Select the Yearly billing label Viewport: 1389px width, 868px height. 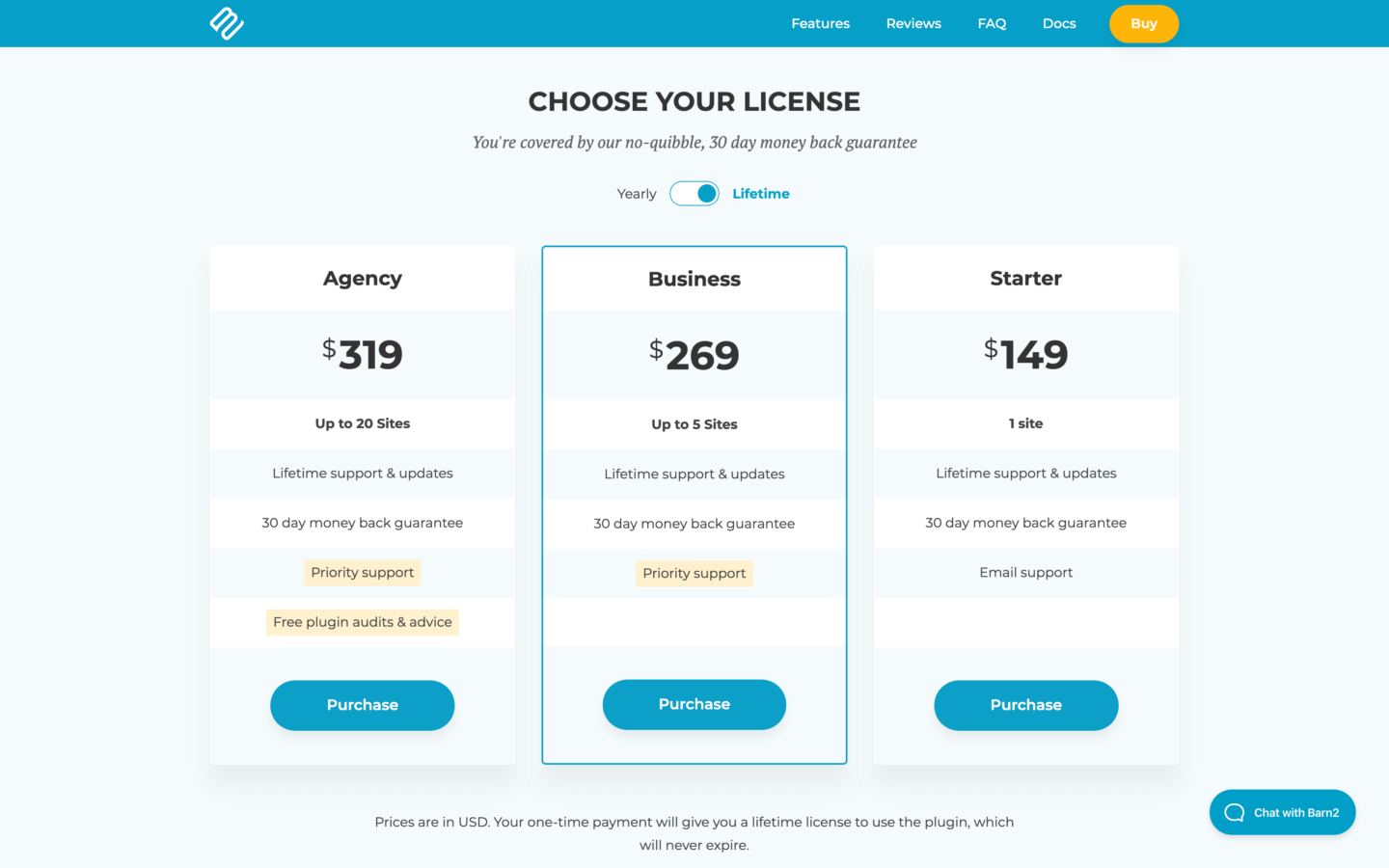[637, 194]
